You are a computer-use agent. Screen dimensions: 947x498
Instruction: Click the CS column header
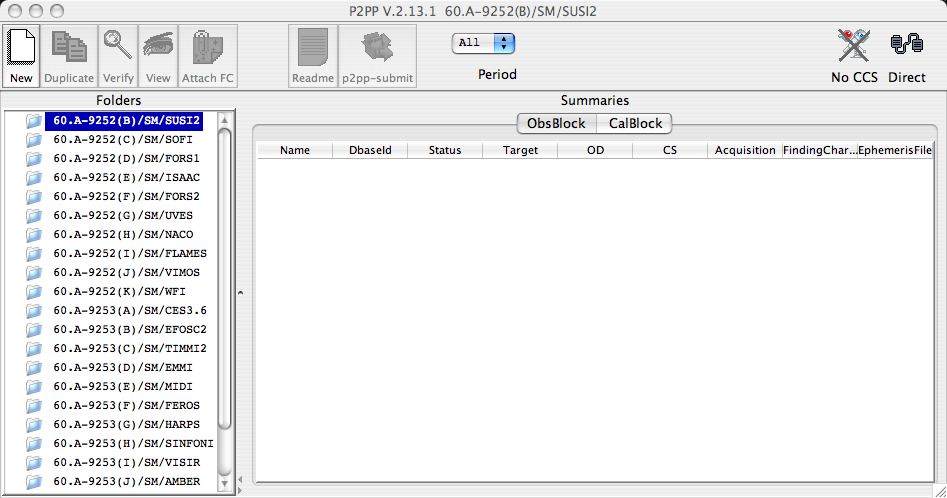[670, 150]
